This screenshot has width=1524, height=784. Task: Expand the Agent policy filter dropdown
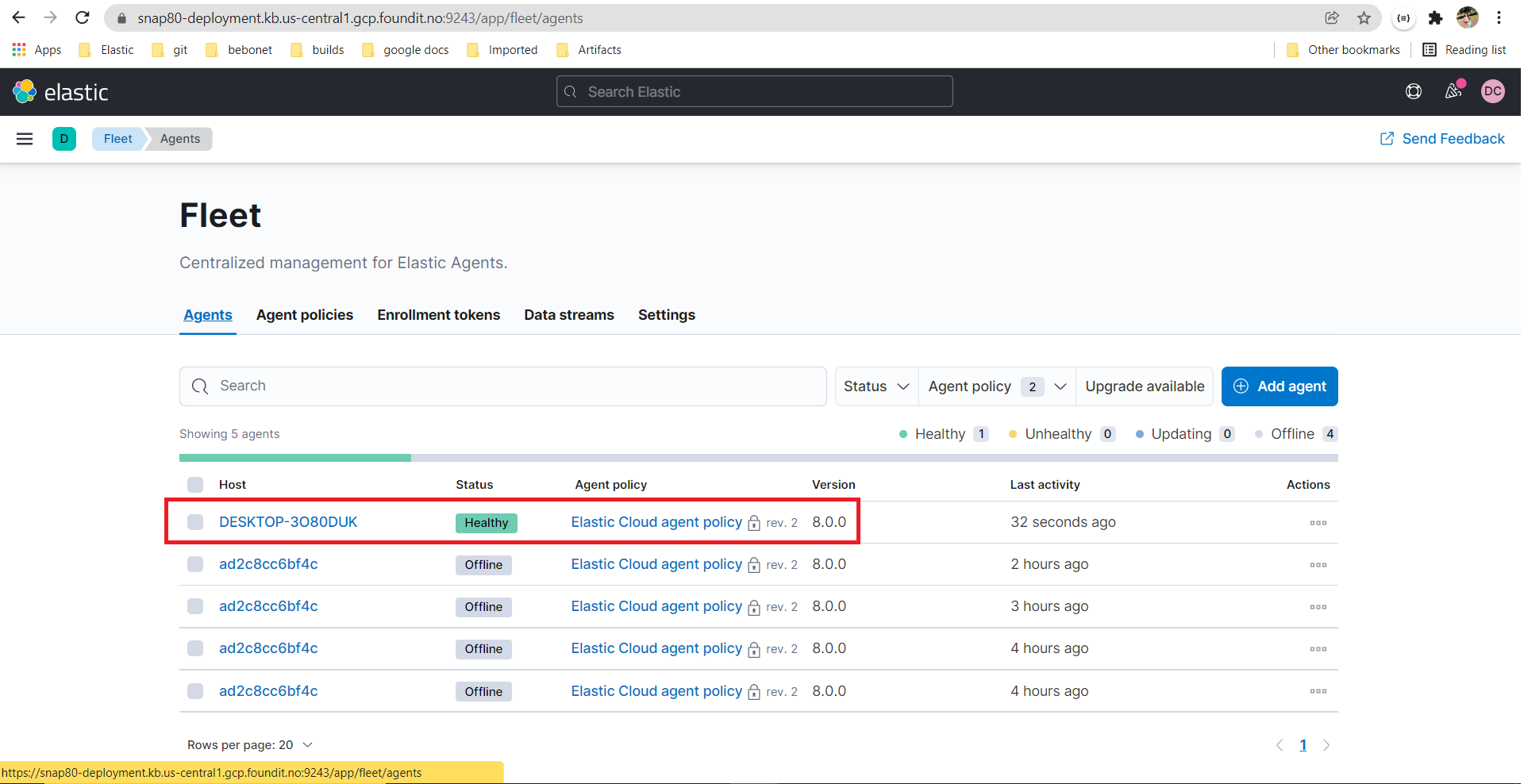coord(995,386)
